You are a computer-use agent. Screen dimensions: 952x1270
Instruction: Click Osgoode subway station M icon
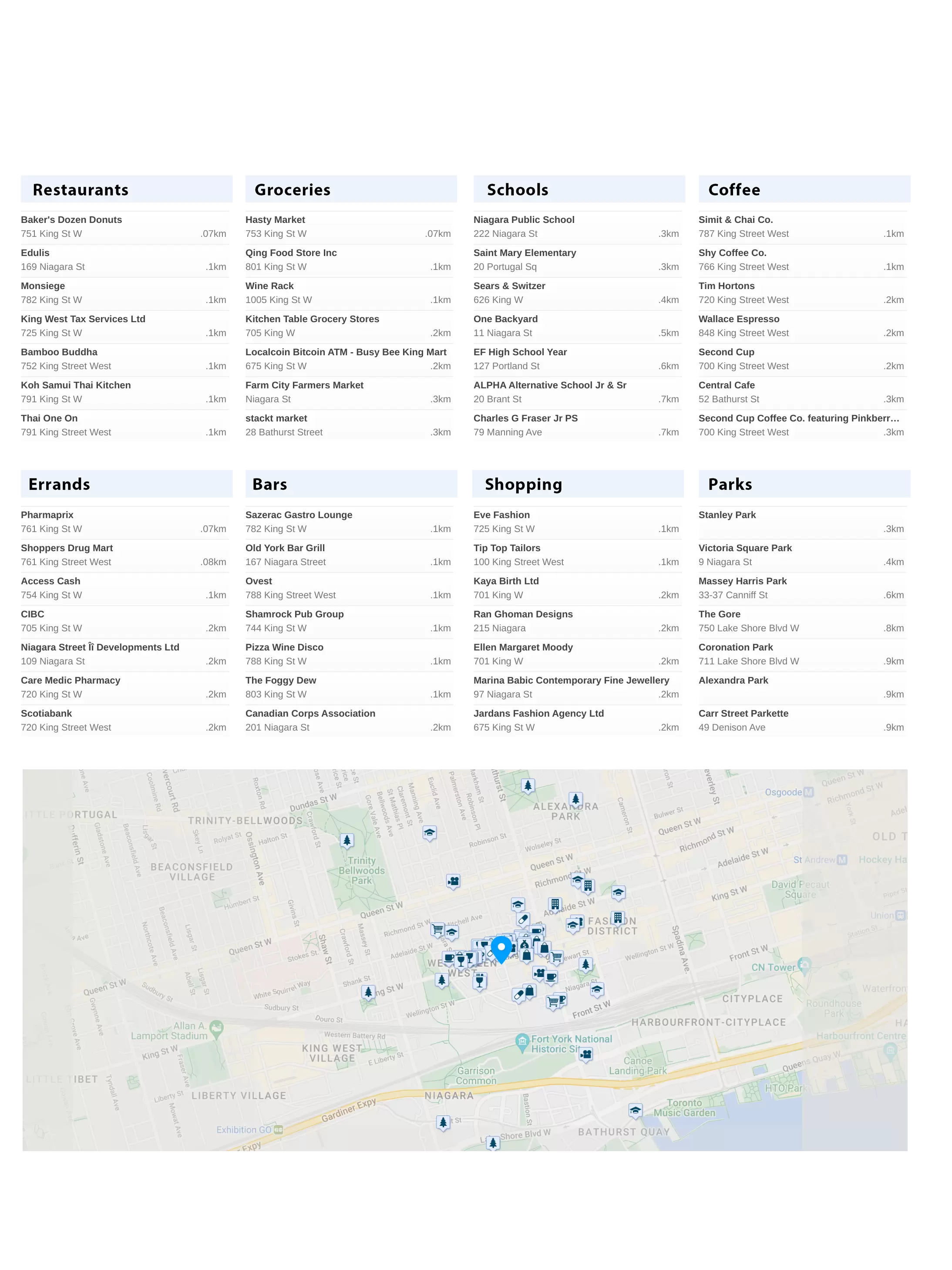pyautogui.click(x=808, y=792)
